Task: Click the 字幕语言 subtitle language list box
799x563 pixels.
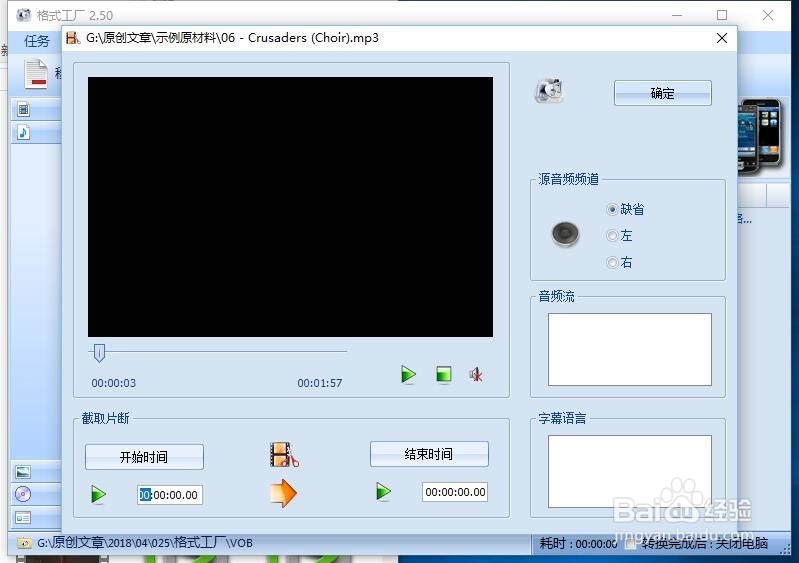Action: tap(630, 471)
